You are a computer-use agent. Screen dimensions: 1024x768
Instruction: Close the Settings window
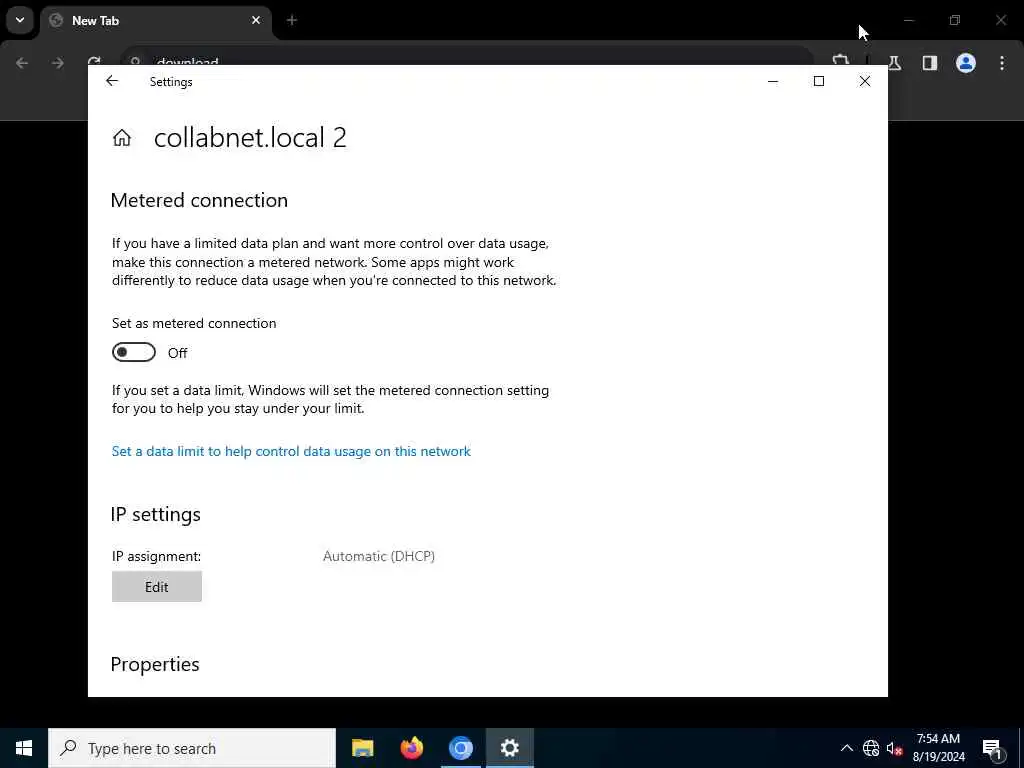[865, 81]
